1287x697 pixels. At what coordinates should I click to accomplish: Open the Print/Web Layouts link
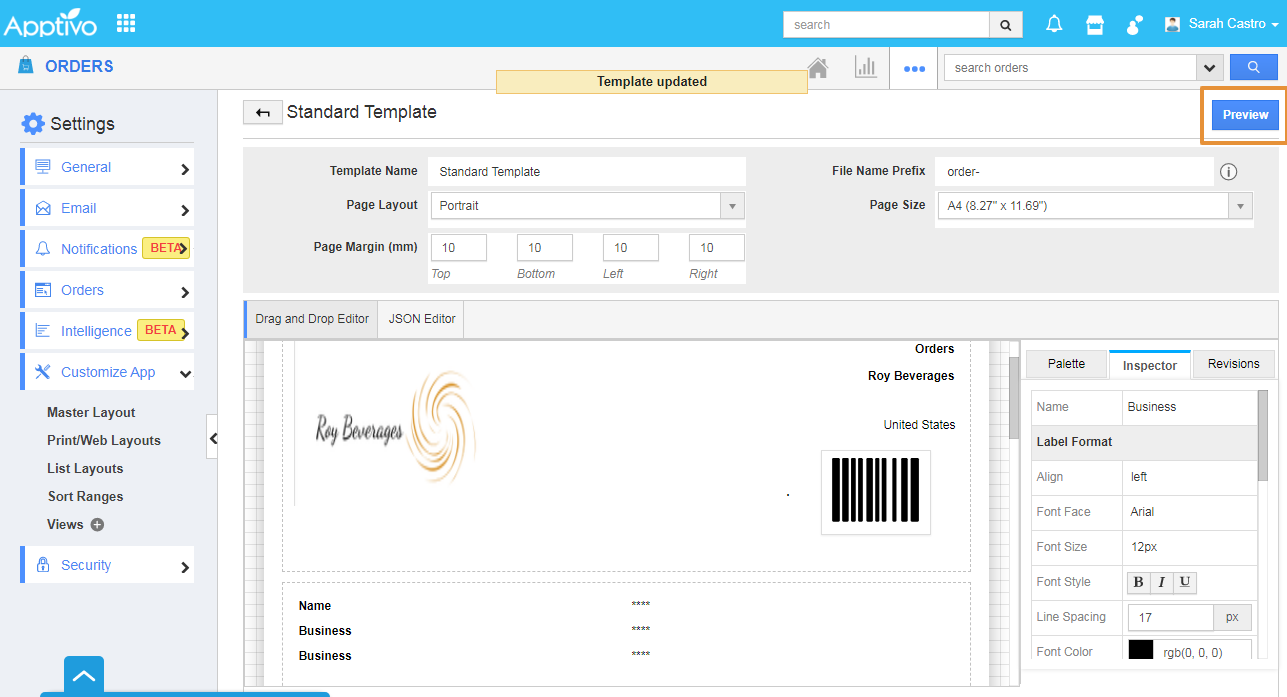point(103,440)
